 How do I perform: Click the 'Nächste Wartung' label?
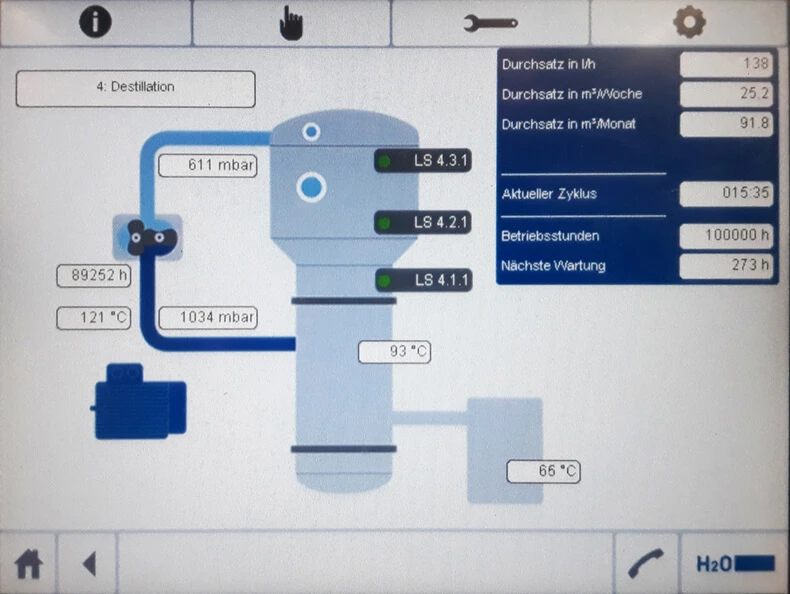(553, 266)
